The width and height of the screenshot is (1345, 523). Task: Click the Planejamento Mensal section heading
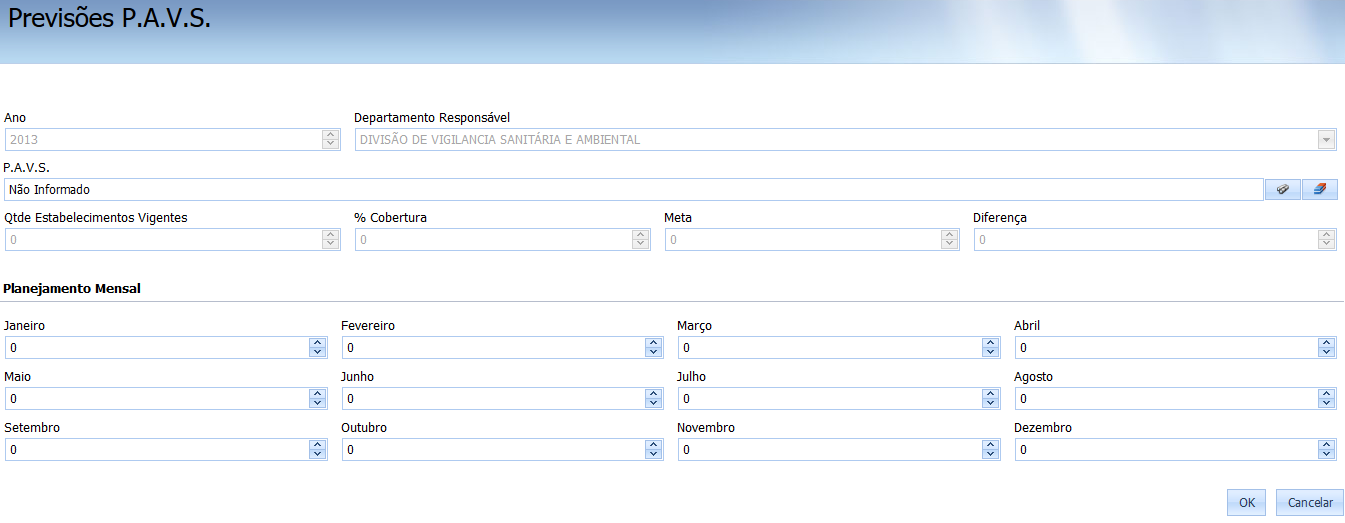point(72,288)
